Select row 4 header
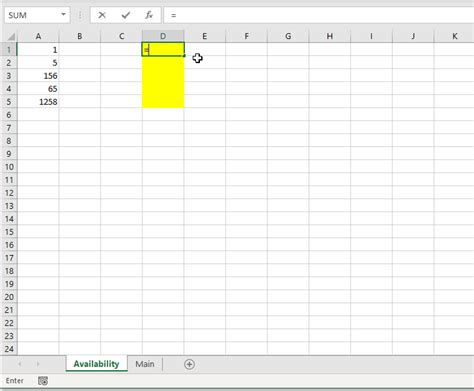Image resolution: width=474 pixels, height=391 pixels. click(9, 89)
